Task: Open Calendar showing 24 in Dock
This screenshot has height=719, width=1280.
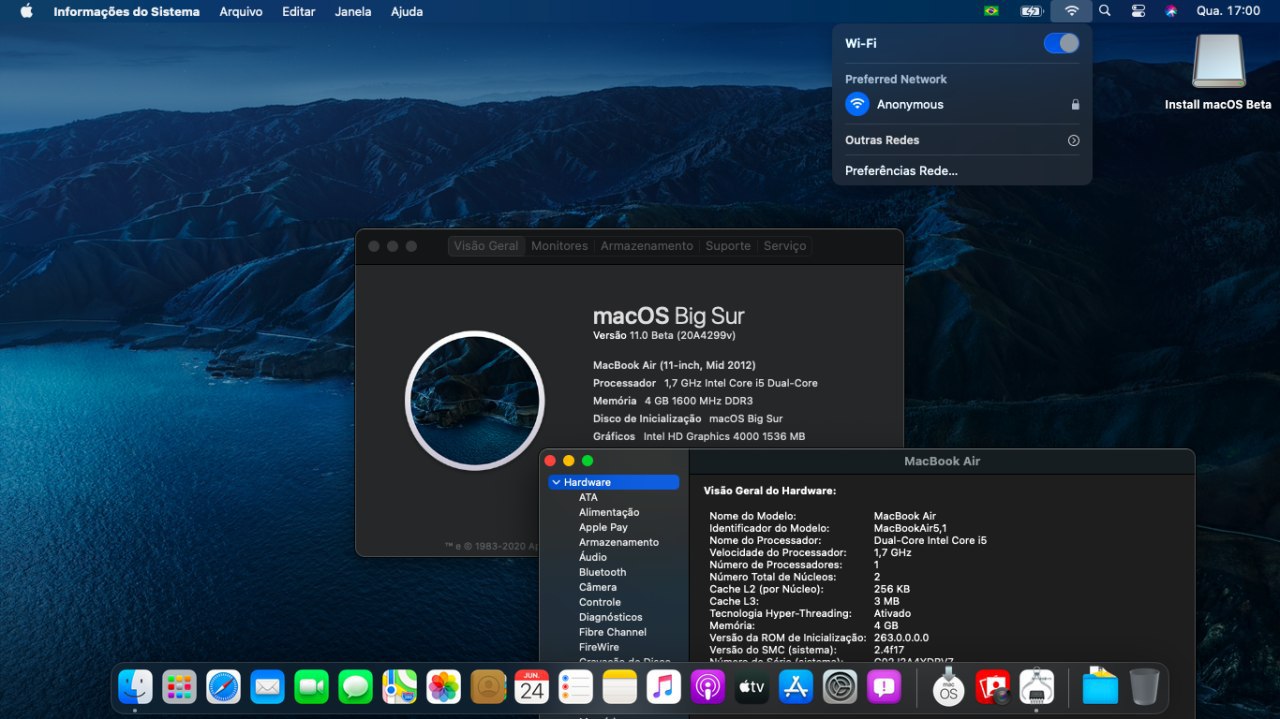Action: (x=532, y=687)
